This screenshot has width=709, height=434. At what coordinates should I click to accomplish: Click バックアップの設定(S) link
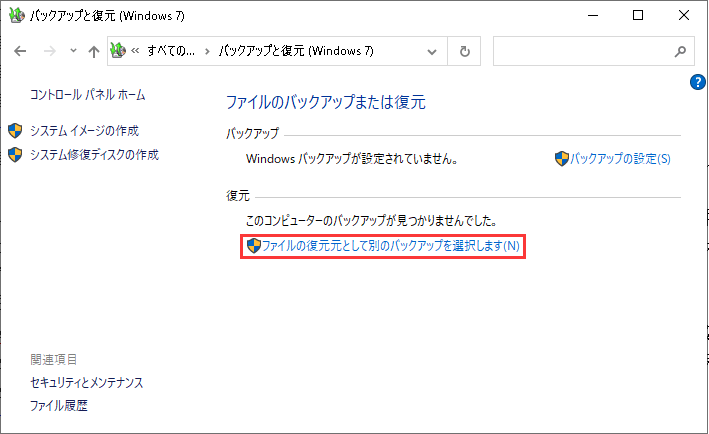[x=620, y=159]
